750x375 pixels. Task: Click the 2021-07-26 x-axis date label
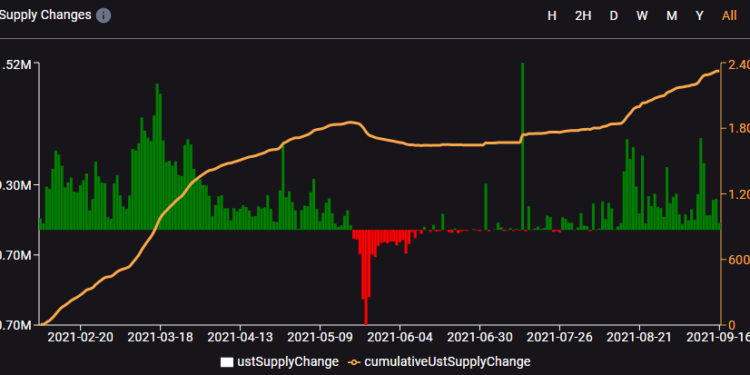point(559,337)
